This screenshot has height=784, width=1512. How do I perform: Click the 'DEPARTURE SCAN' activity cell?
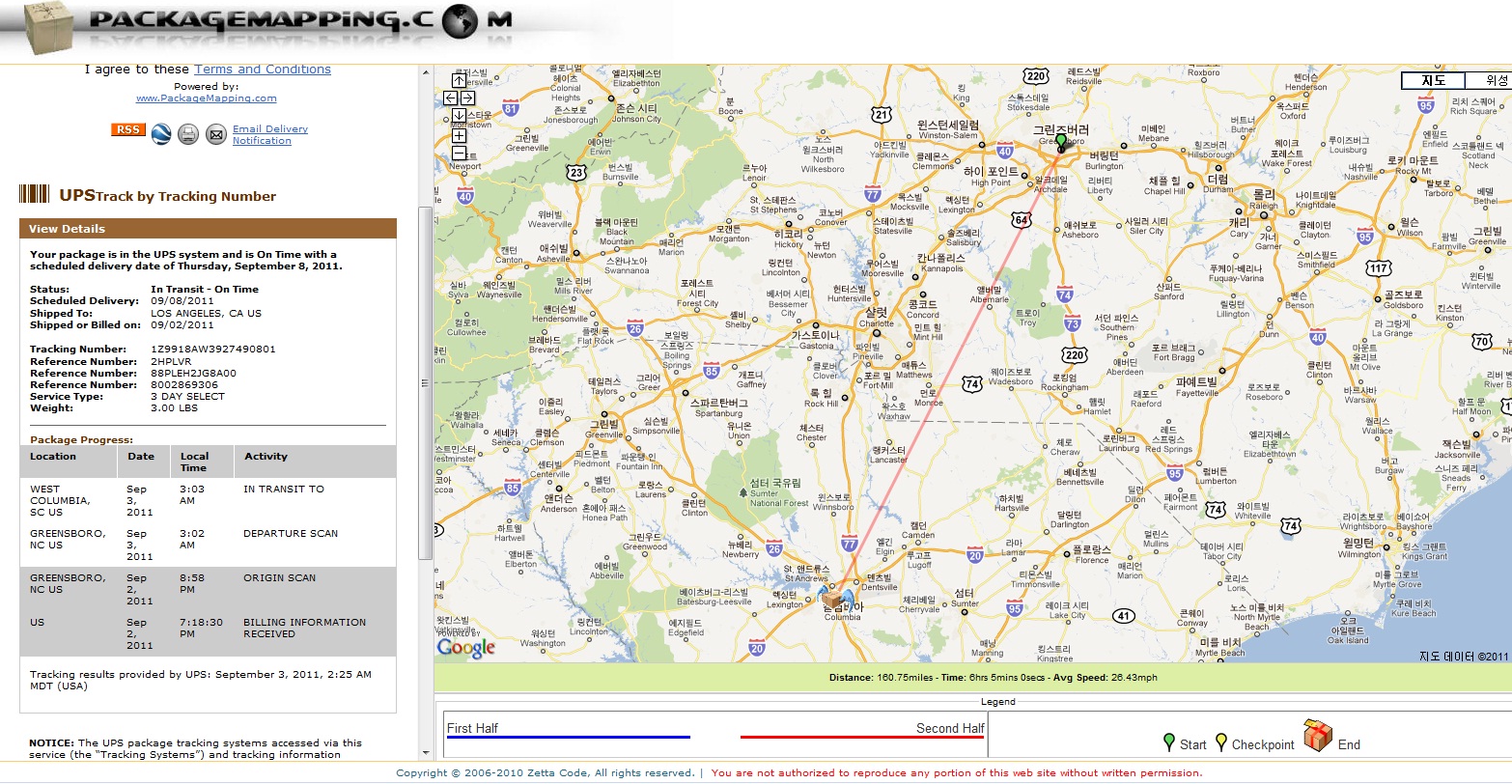[x=291, y=534]
